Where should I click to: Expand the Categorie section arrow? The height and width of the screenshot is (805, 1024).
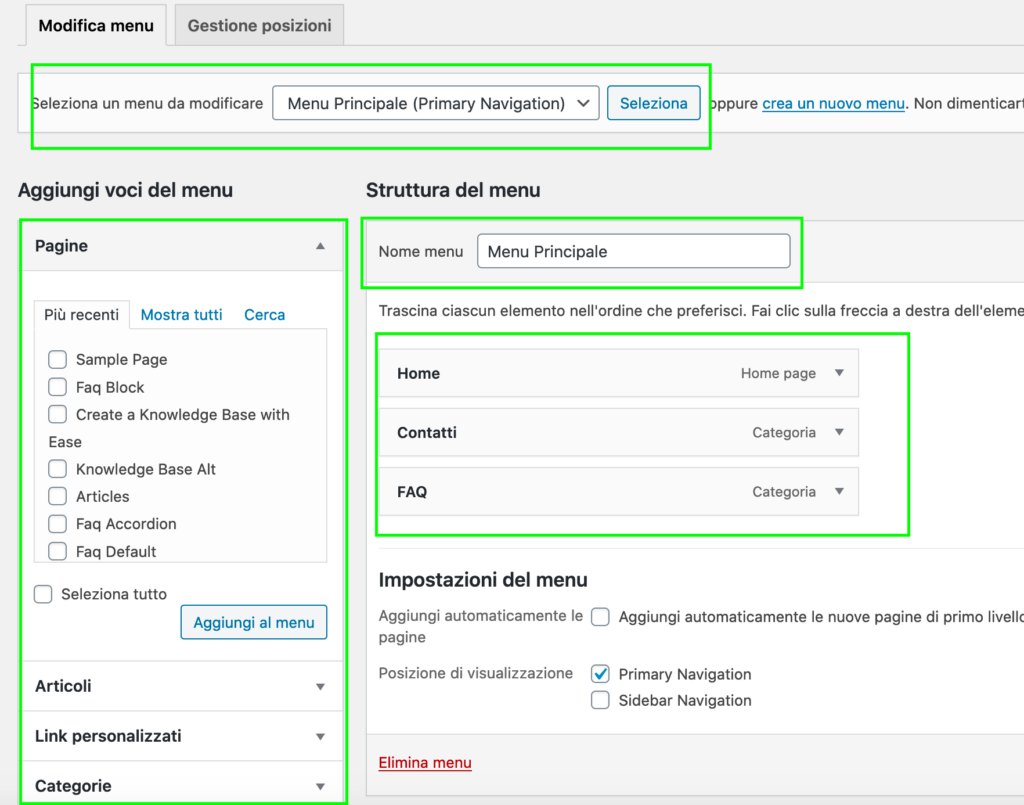pyautogui.click(x=320, y=786)
